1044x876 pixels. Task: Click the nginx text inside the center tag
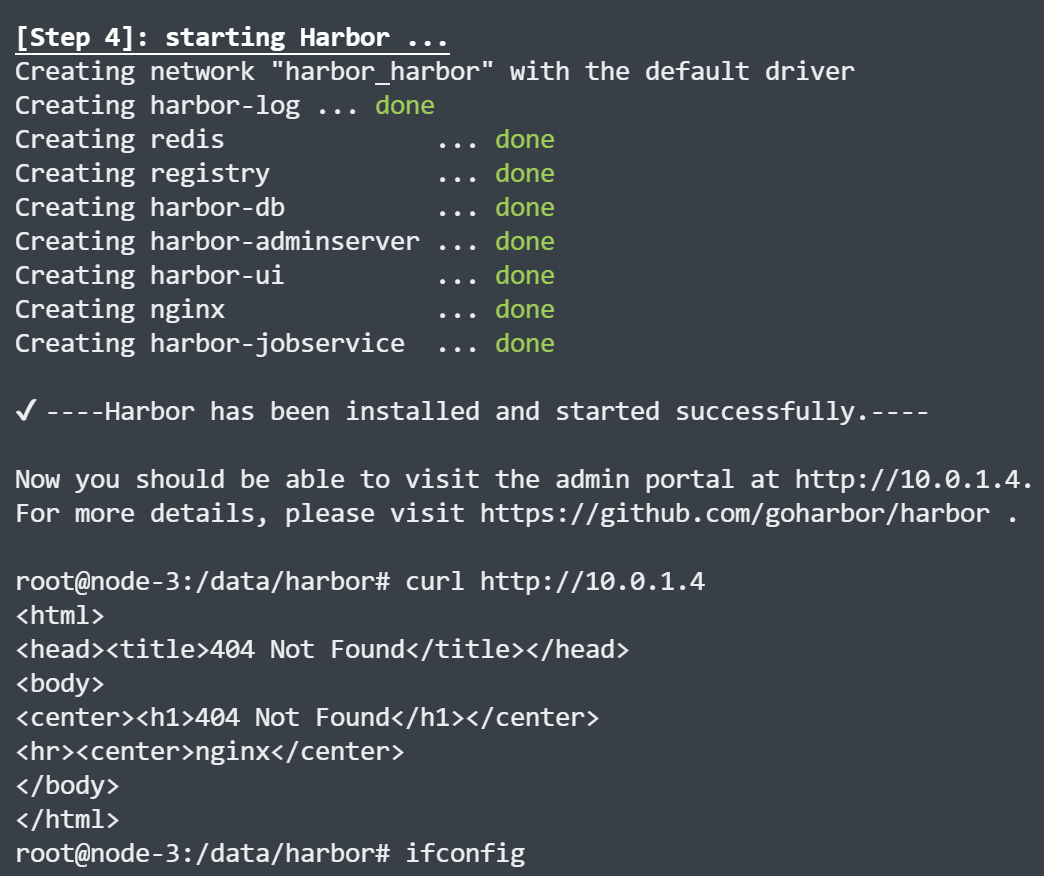pyautogui.click(x=239, y=752)
